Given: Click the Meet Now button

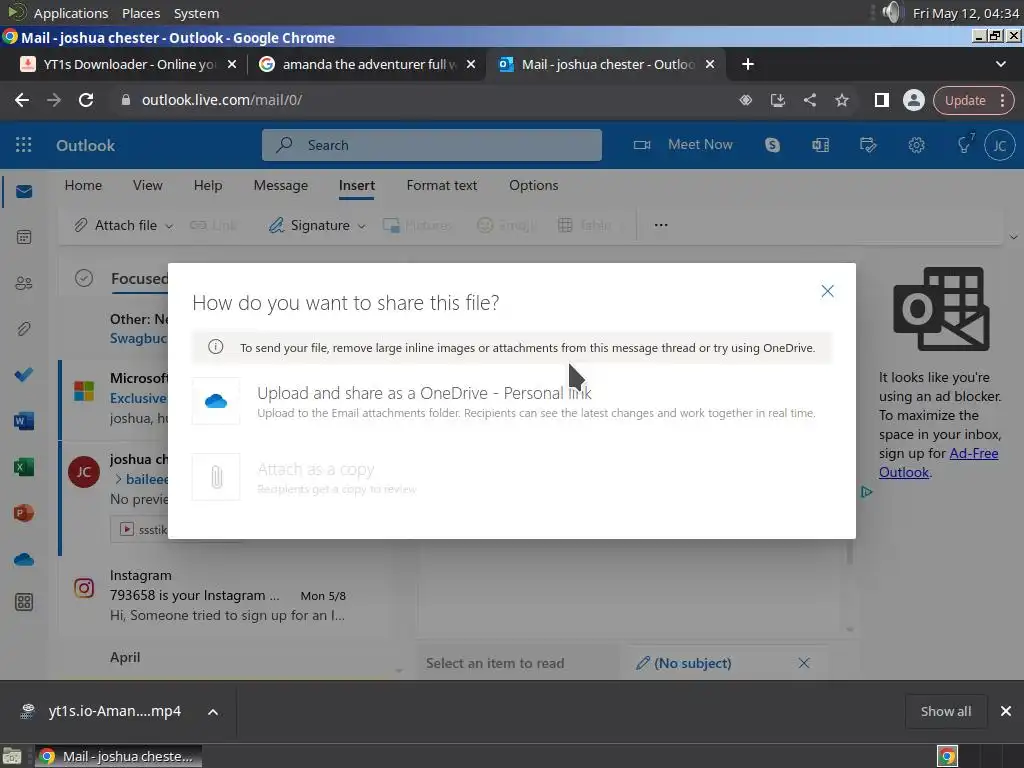Looking at the screenshot, I should coord(683,145).
